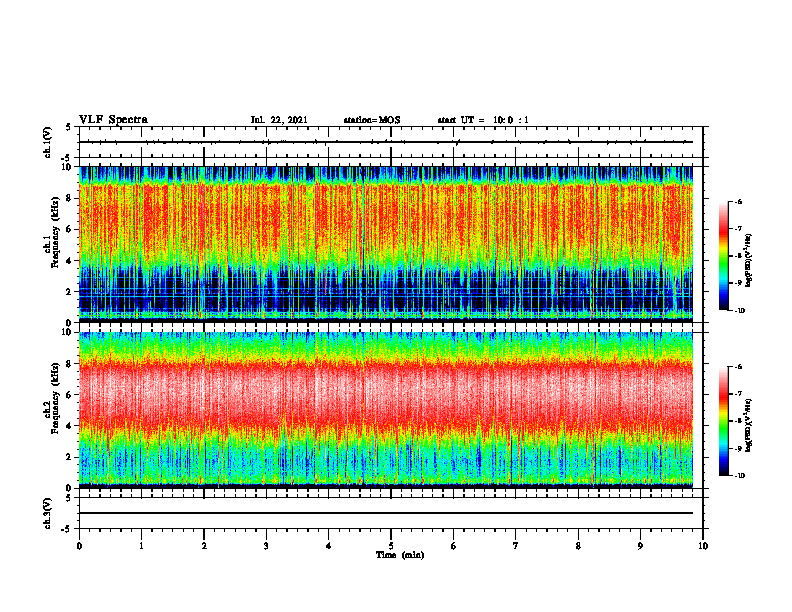Click the log(PSD) unit label beside ch.1 color scale
Screen dimensions: 792x612
749,260
